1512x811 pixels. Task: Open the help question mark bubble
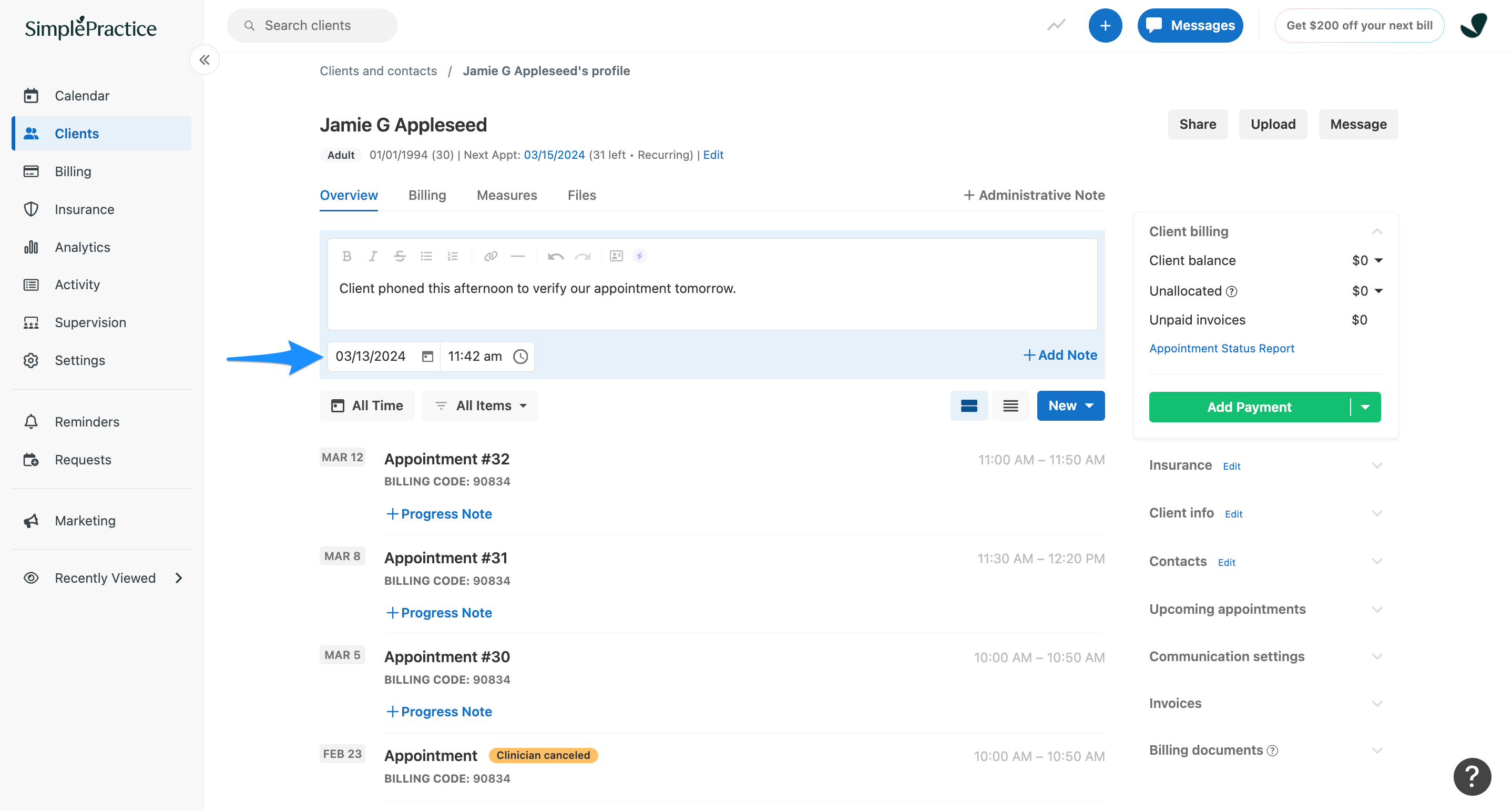1472,776
